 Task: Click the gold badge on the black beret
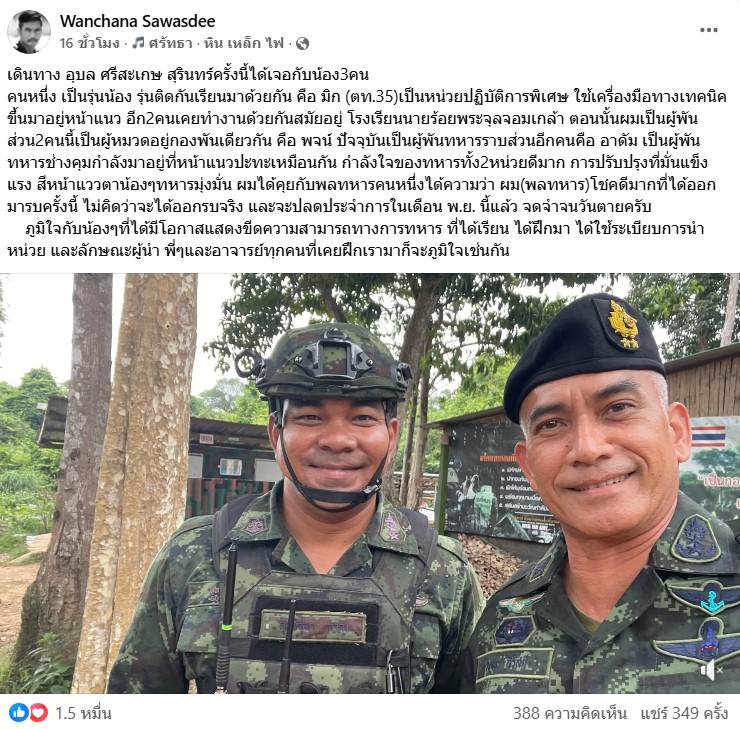(x=623, y=325)
